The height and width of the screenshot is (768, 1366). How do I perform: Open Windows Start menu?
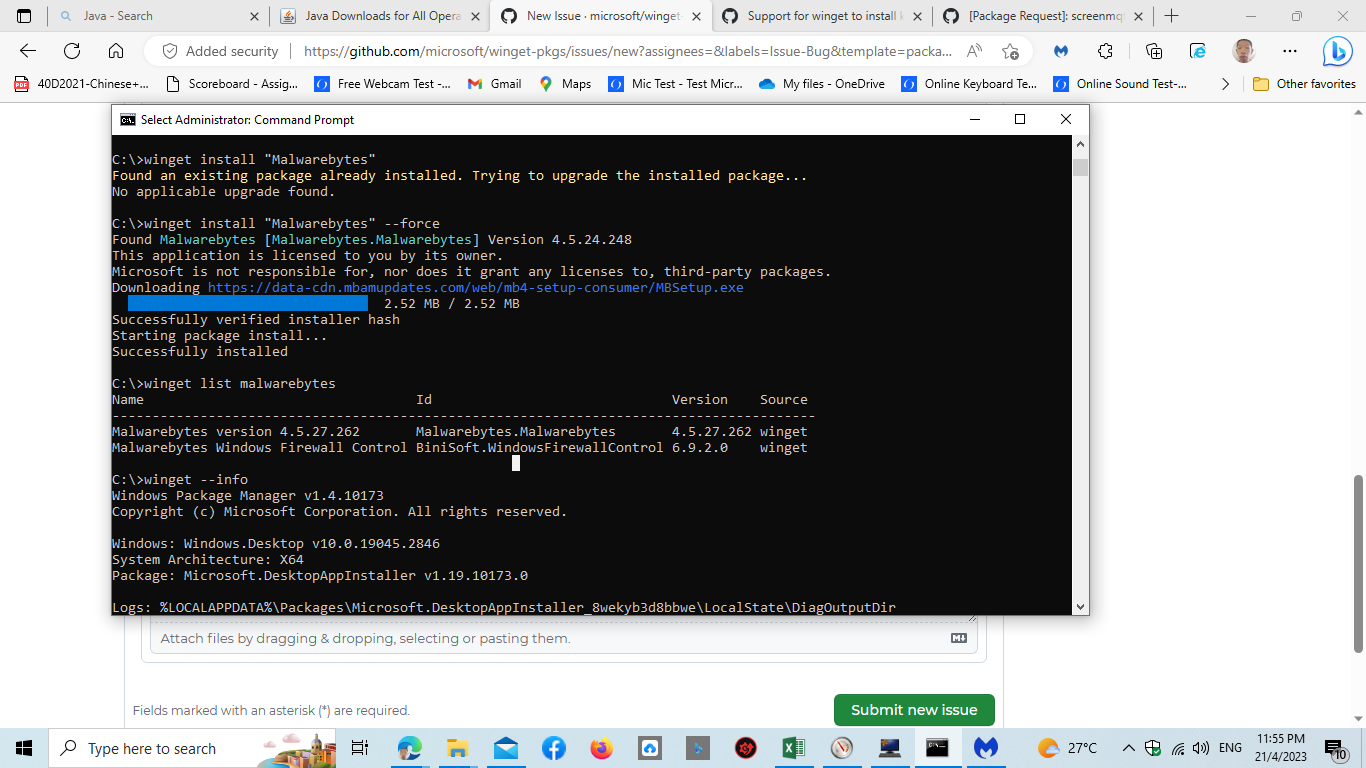point(24,748)
